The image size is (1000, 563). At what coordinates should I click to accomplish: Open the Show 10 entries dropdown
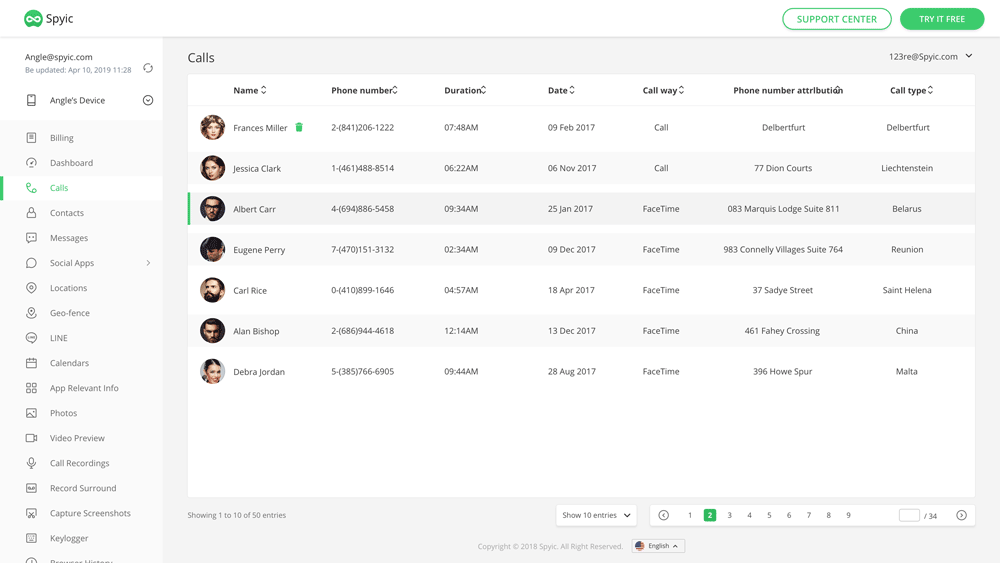(x=596, y=516)
